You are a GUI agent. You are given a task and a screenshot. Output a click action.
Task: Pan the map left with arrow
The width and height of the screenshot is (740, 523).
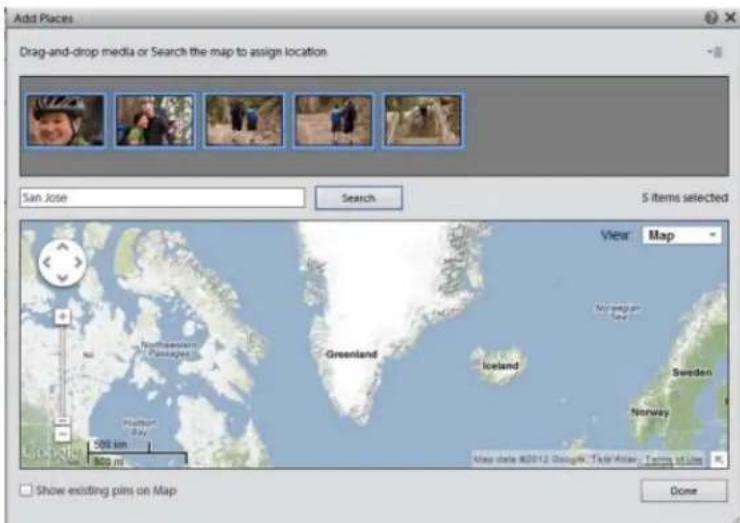coord(46,262)
